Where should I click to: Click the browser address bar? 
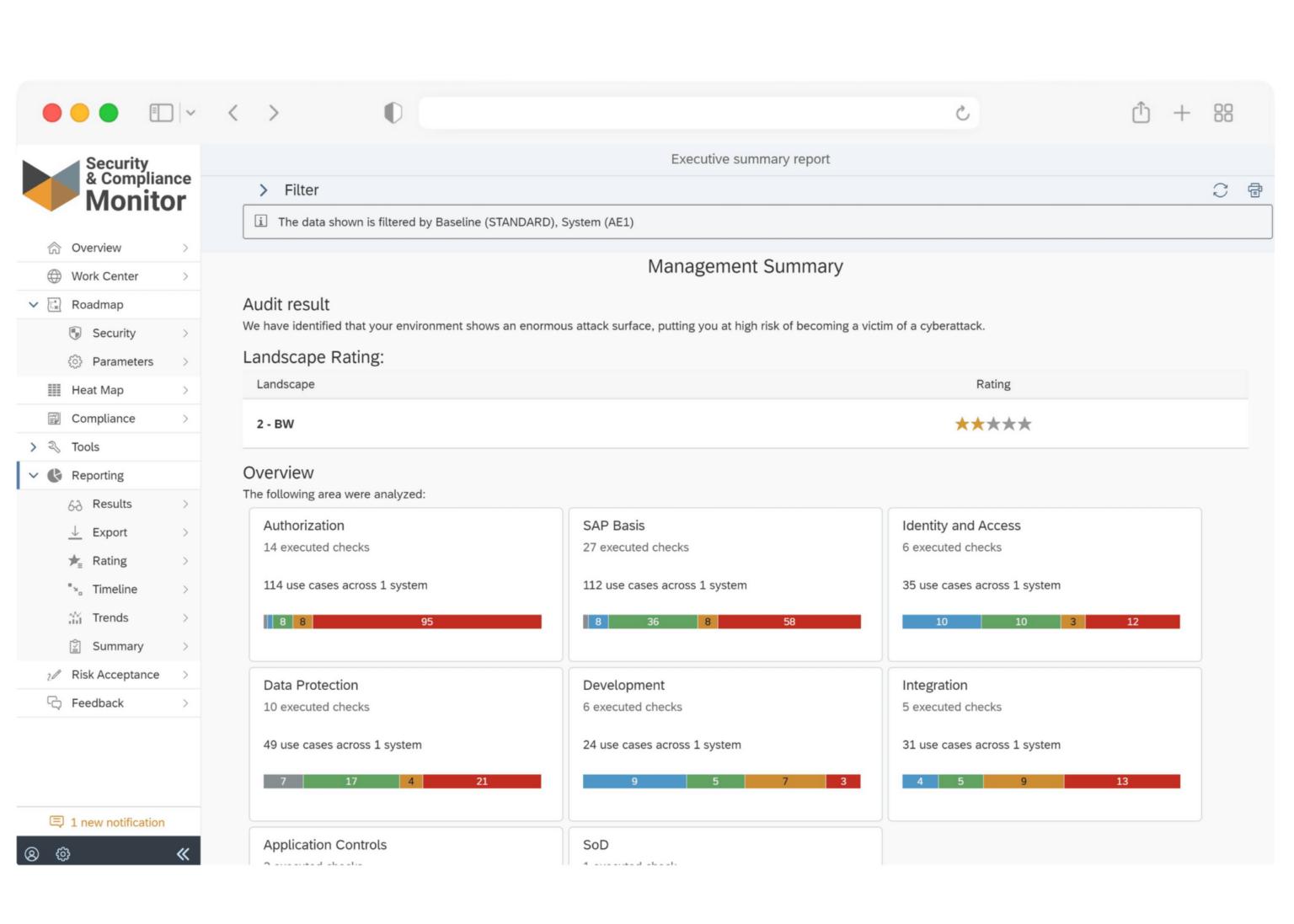pyautogui.click(x=698, y=112)
